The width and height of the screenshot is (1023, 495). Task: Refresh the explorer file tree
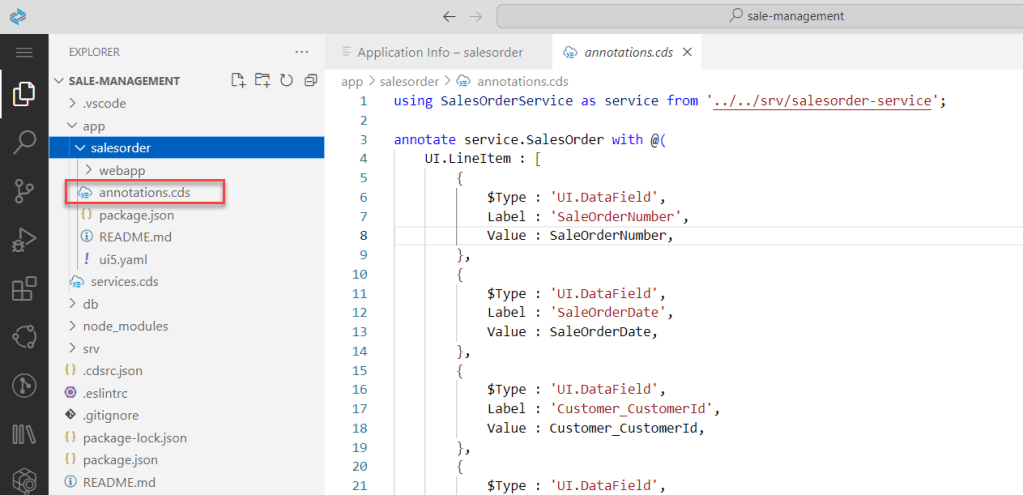[x=286, y=81]
